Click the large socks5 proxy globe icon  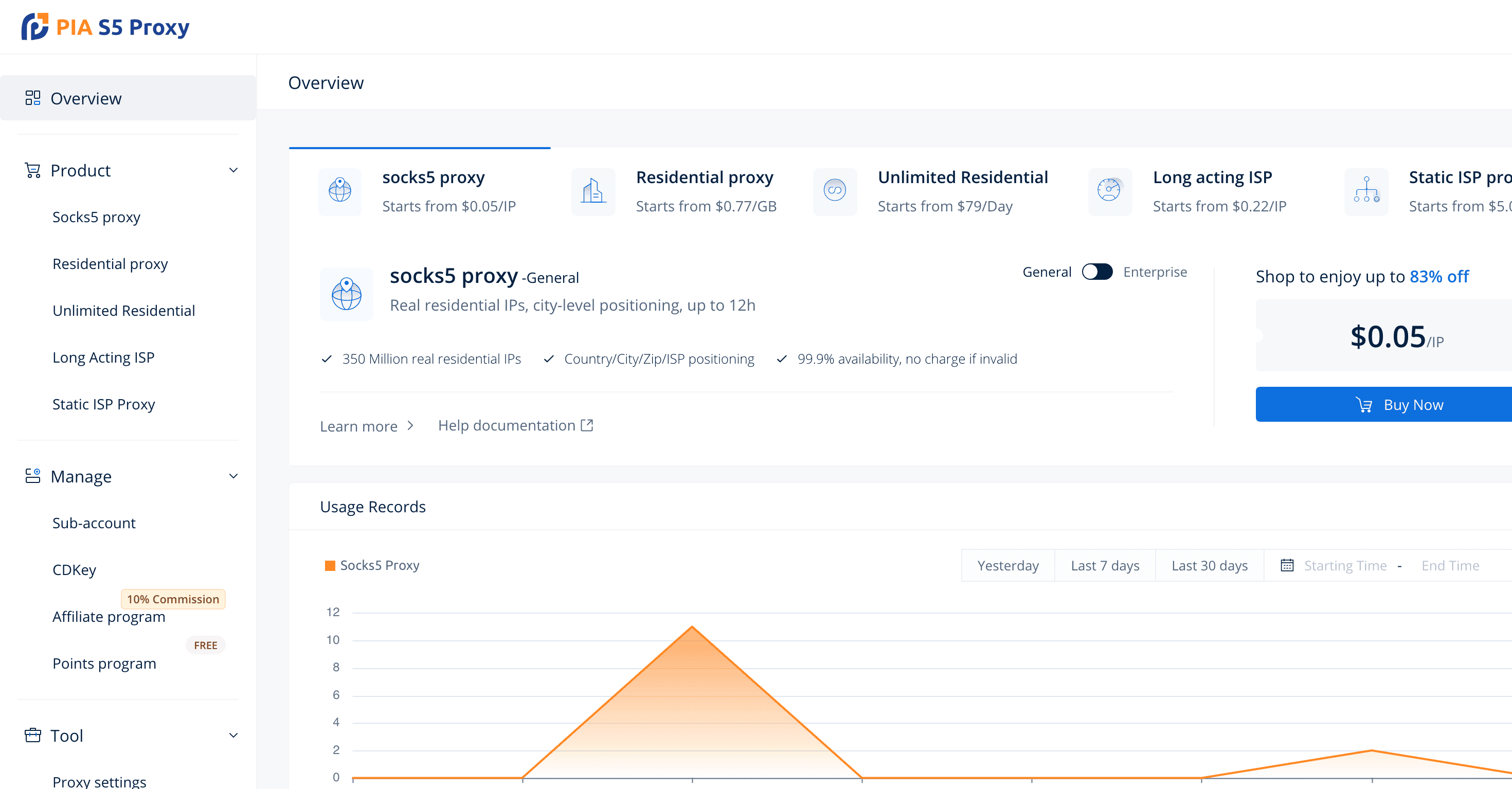346,294
